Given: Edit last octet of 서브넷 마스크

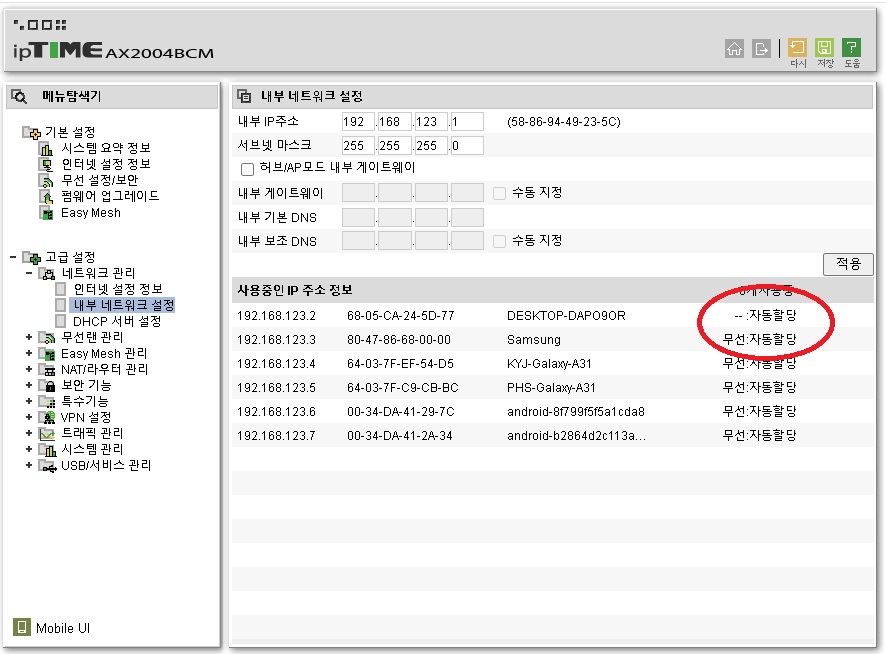Looking at the screenshot, I should click(467, 146).
